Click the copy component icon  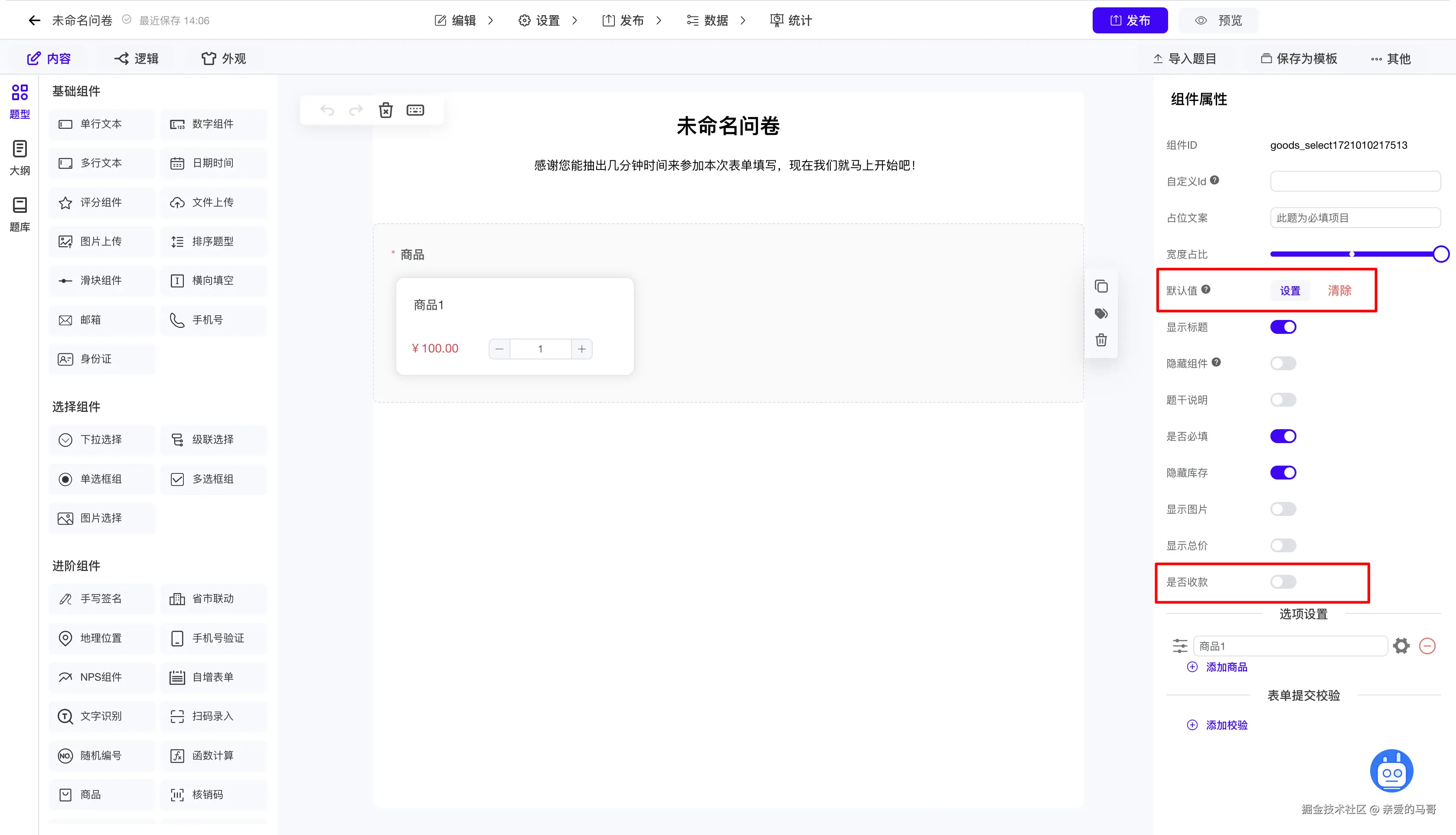pyautogui.click(x=1101, y=286)
